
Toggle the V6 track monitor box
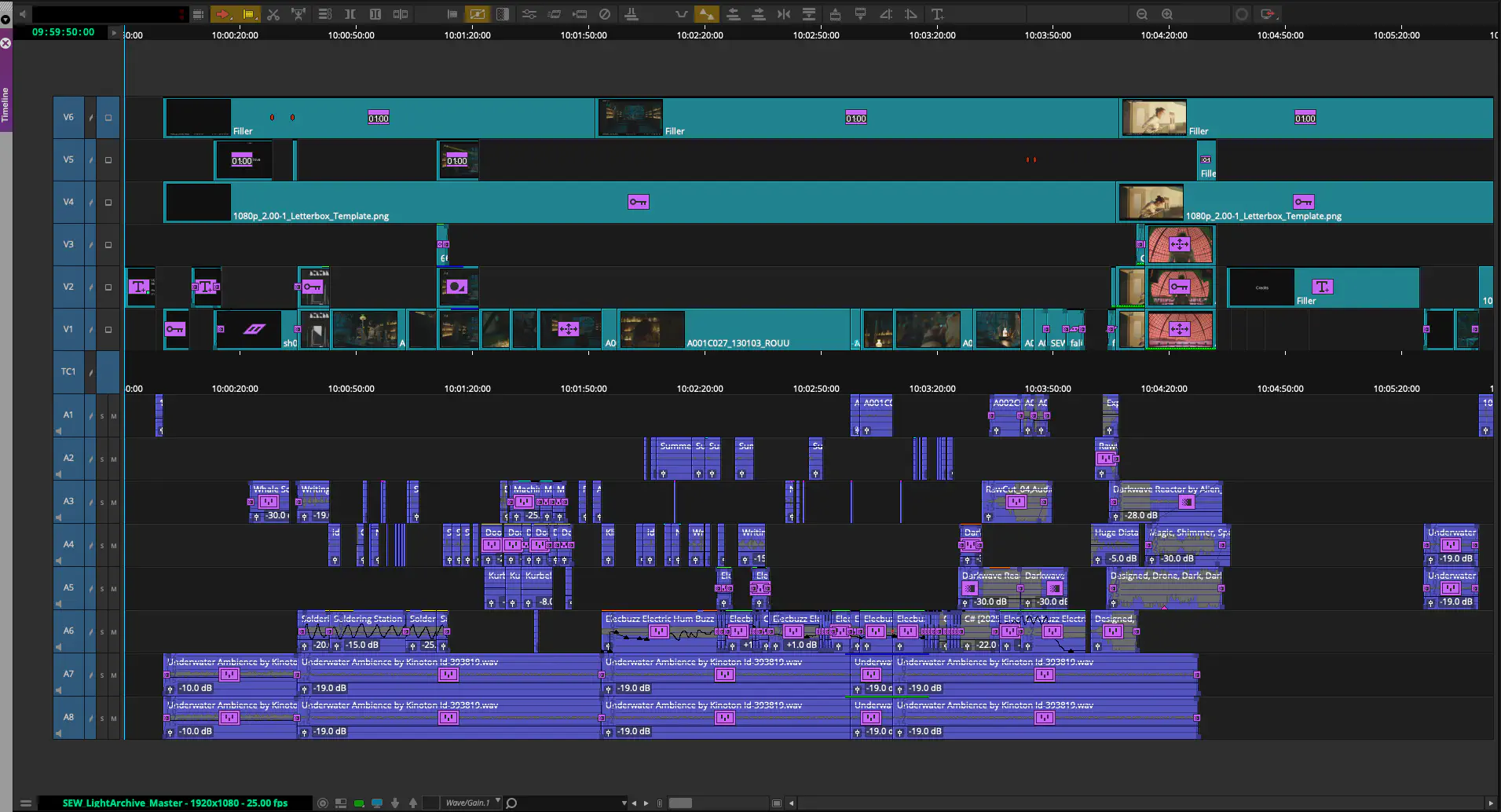108,118
